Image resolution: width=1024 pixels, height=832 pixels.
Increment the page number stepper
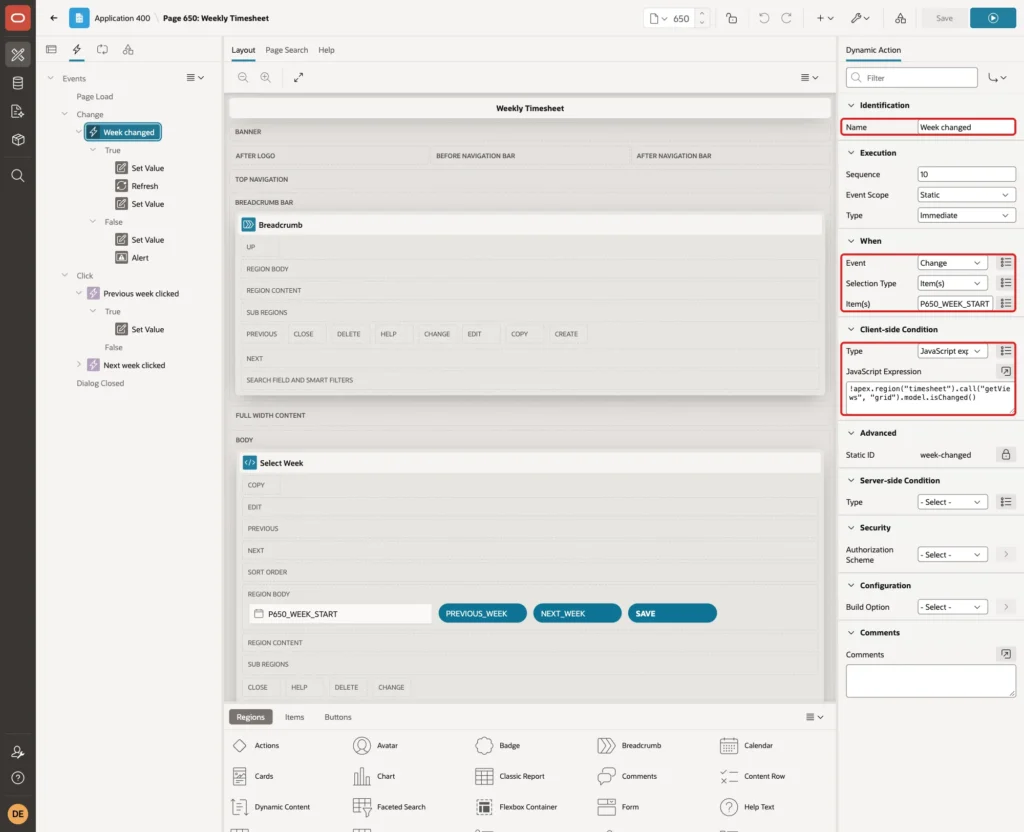[702, 14]
